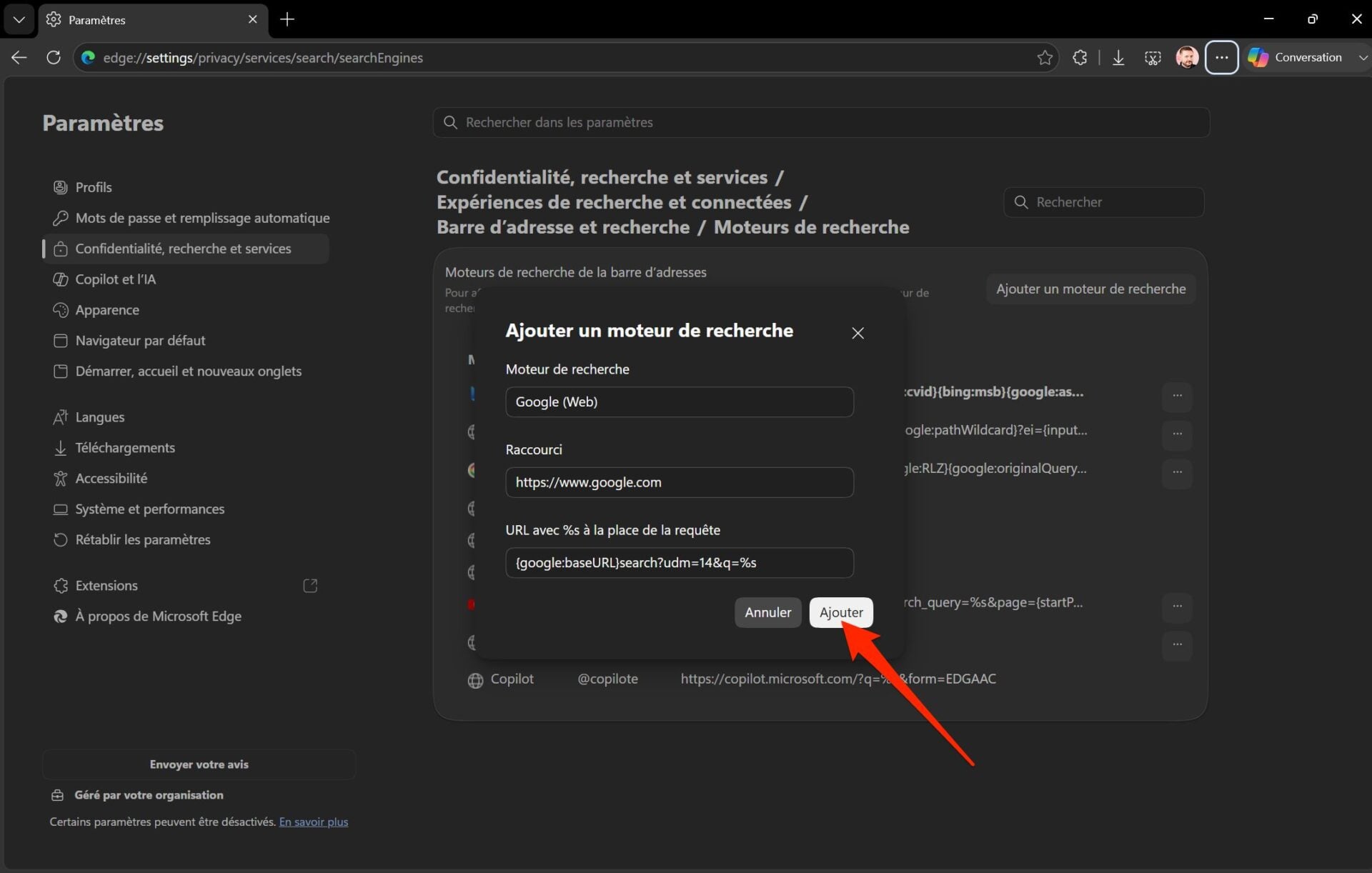Click the Moteur de recherche name field
1372x873 pixels.
679,402
